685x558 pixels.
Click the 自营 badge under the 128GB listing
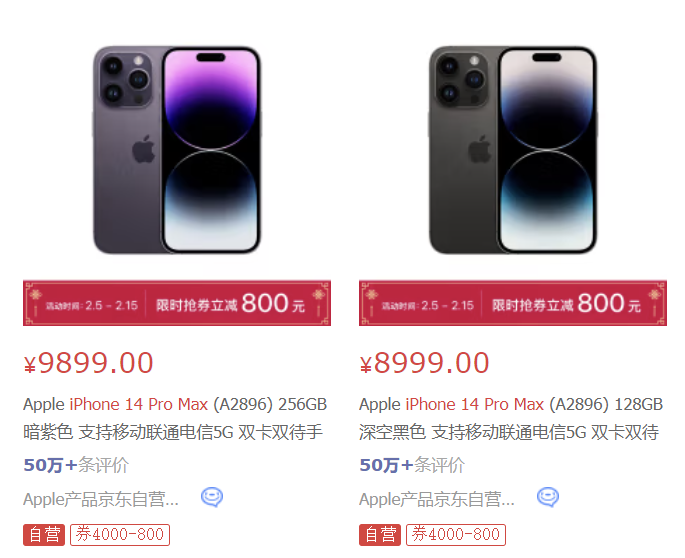380,534
